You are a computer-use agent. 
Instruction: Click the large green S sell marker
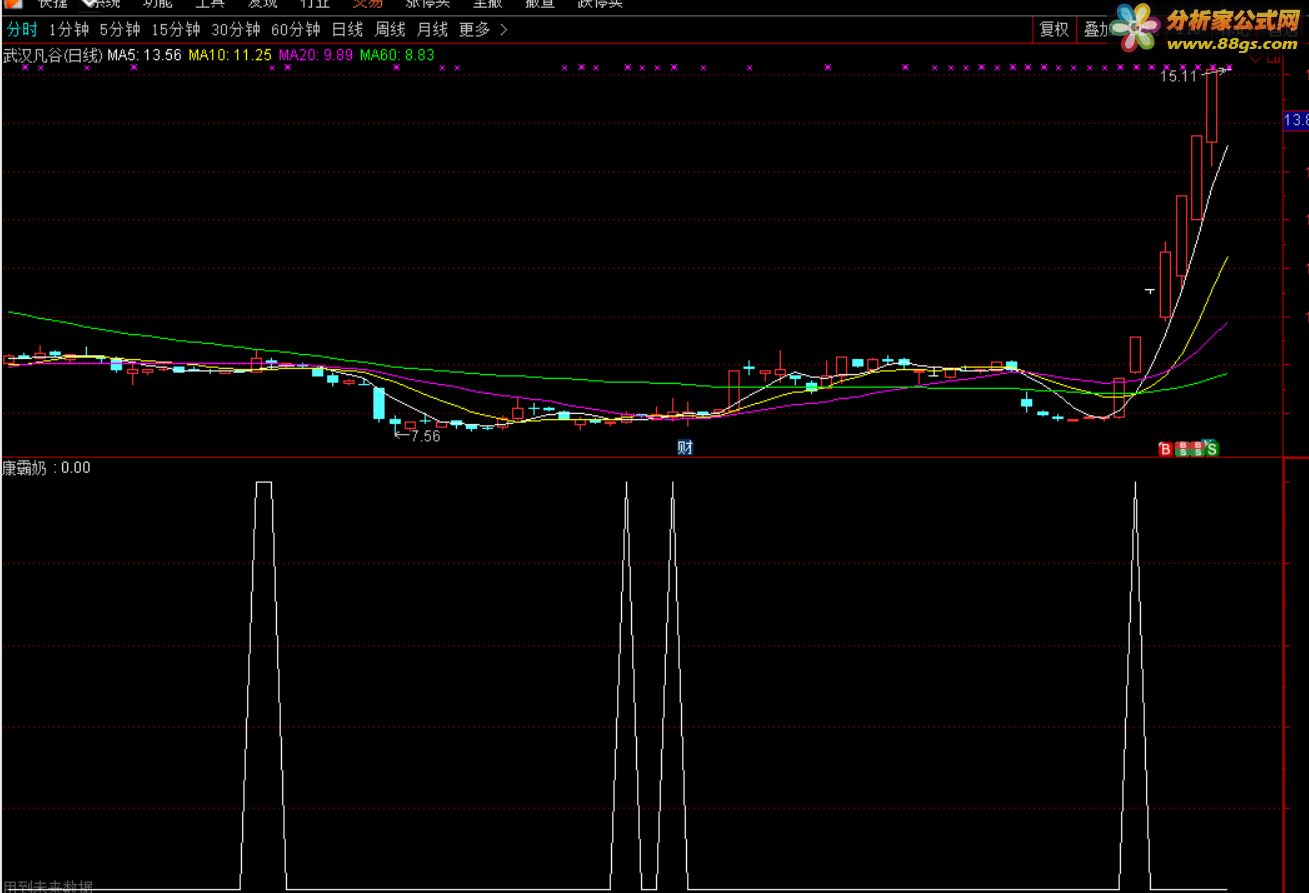pyautogui.click(x=1212, y=449)
